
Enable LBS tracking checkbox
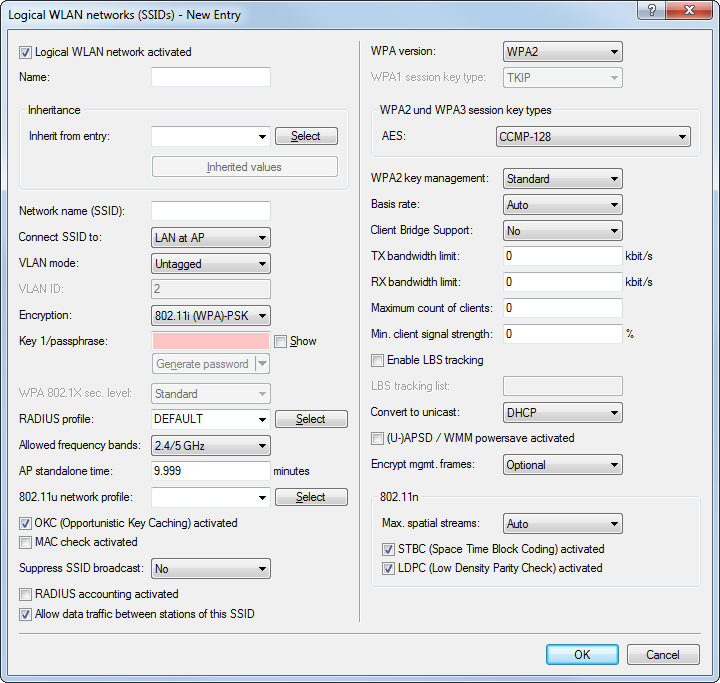377,360
